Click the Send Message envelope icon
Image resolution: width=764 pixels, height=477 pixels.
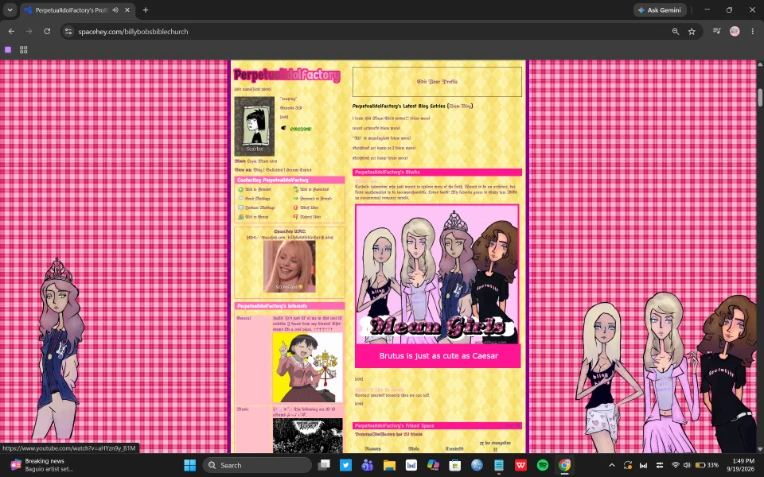[x=240, y=198]
